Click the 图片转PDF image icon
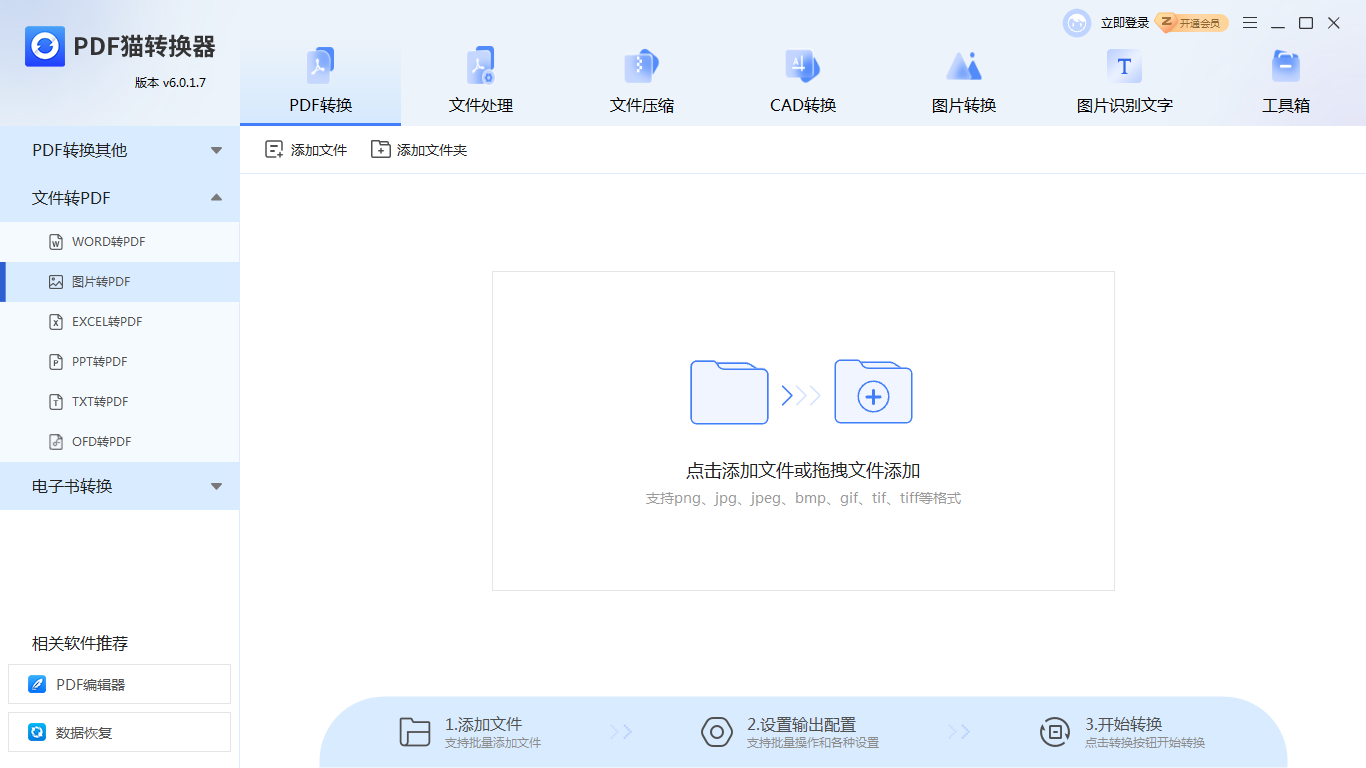Image resolution: width=1366 pixels, height=768 pixels. (x=56, y=282)
